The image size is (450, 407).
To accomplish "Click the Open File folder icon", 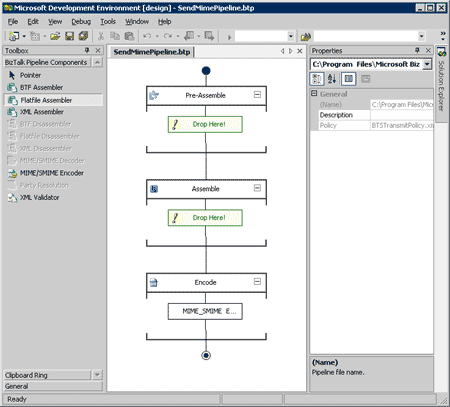I will 55,36.
